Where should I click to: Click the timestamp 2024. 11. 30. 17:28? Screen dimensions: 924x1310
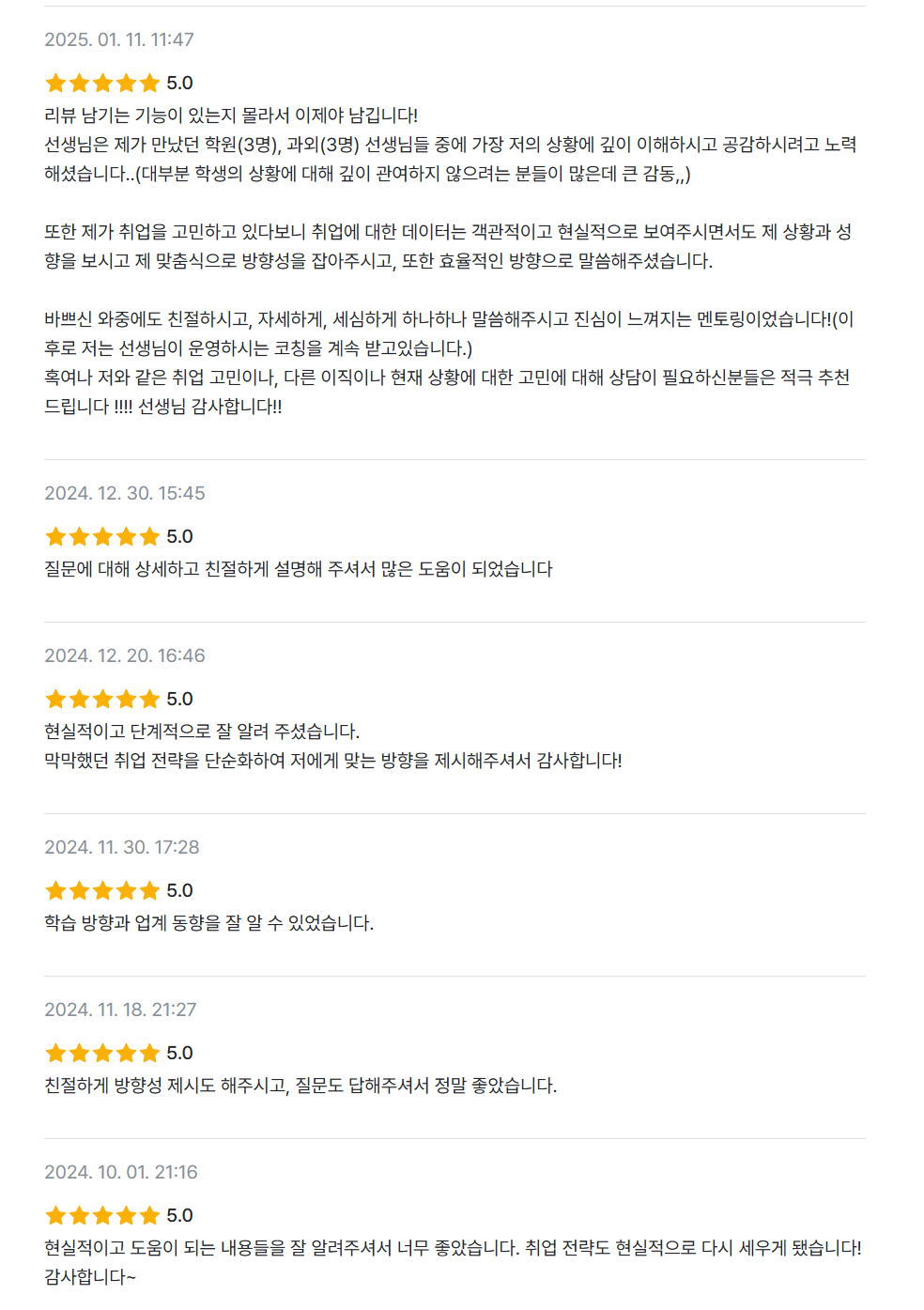click(x=122, y=847)
